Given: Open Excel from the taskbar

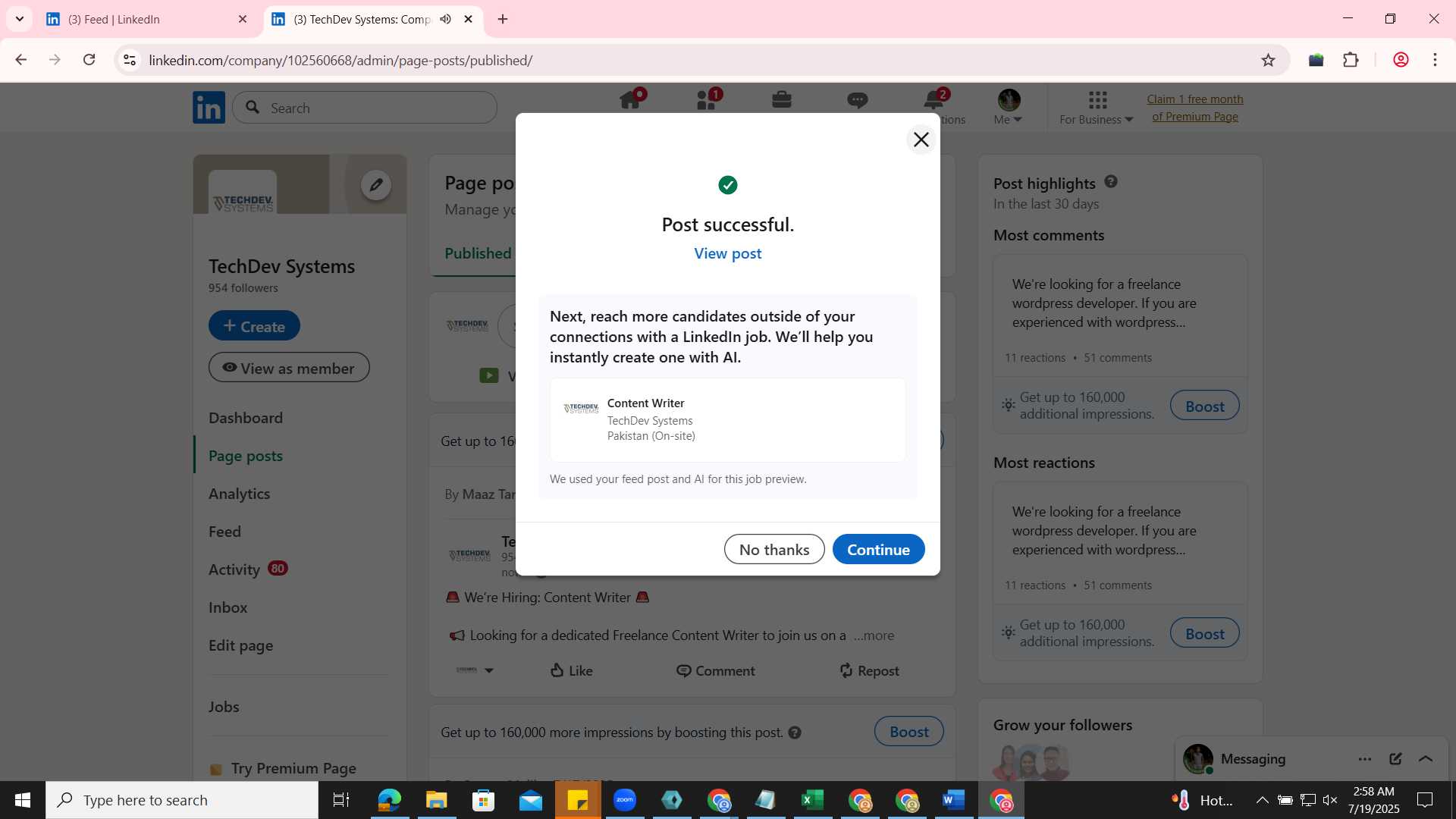Looking at the screenshot, I should click(813, 800).
